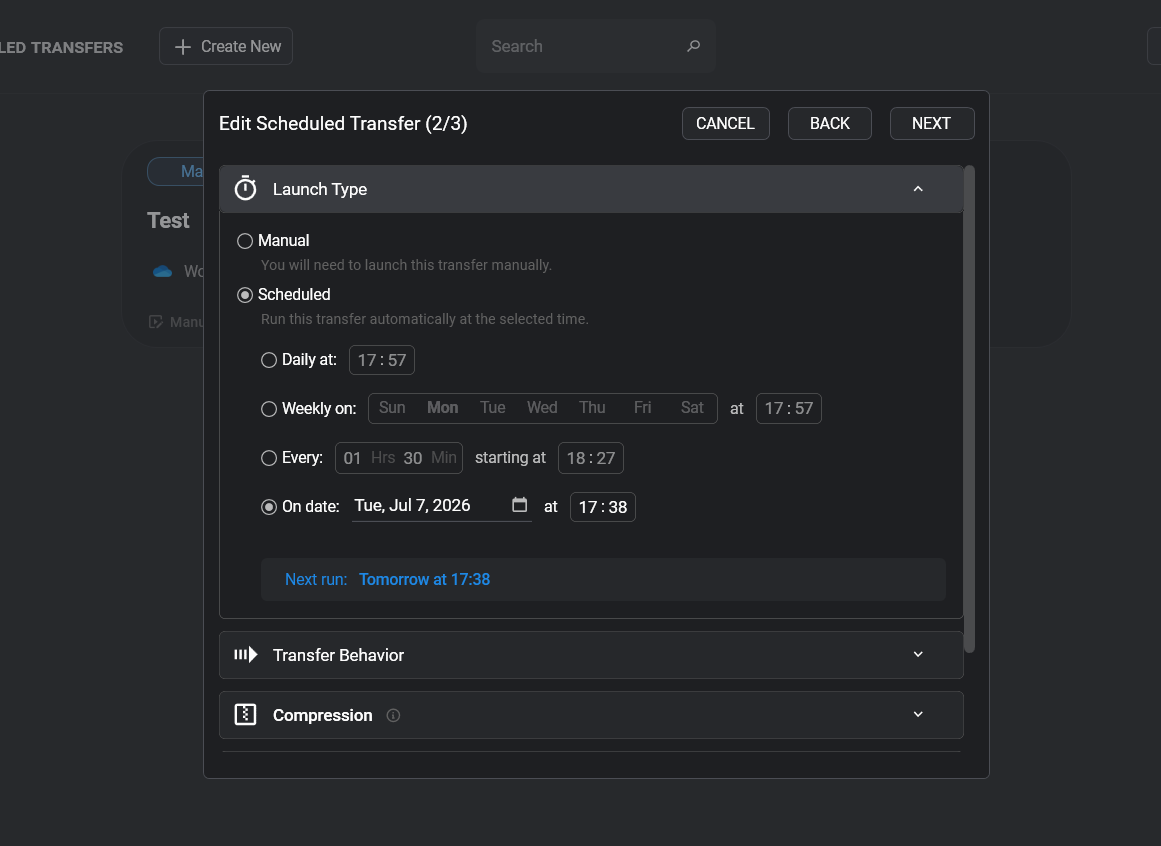Toggle Tue in weekly days
1161x846 pixels.
tap(492, 408)
